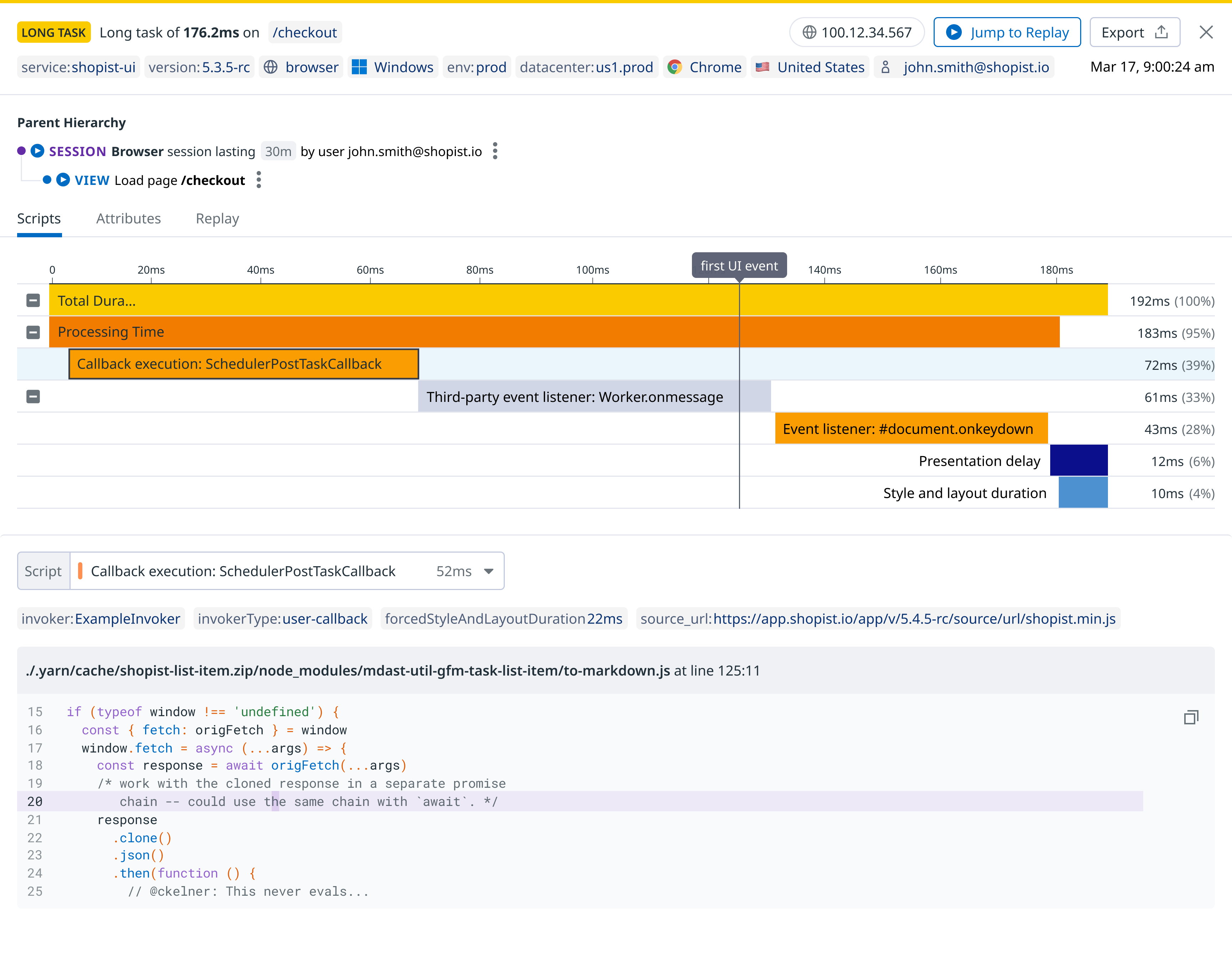Click the user icon beside john.smith@shopist.io
1232x962 pixels.
[x=885, y=67]
